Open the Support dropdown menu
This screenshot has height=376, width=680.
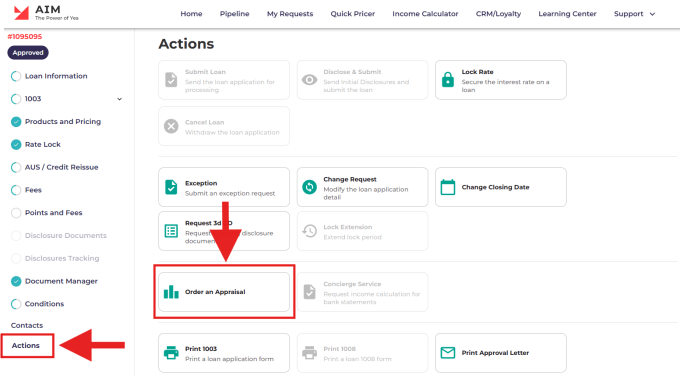634,14
